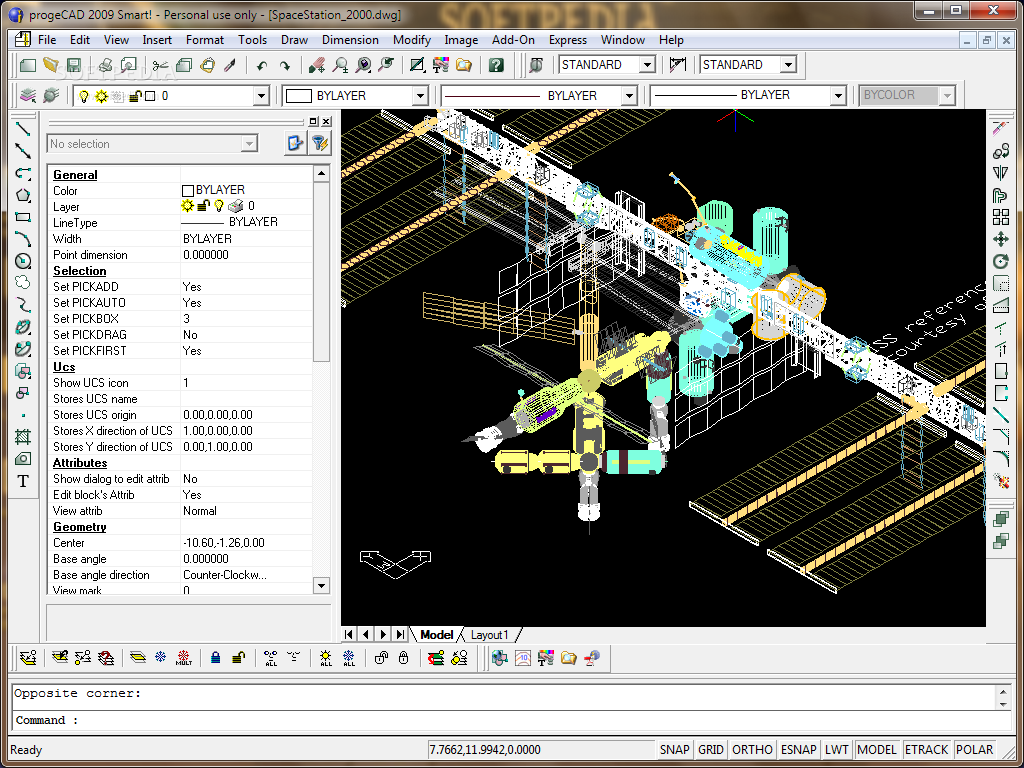The height and width of the screenshot is (768, 1024).
Task: Click the scroll down arrow in properties panel
Action: [x=321, y=586]
